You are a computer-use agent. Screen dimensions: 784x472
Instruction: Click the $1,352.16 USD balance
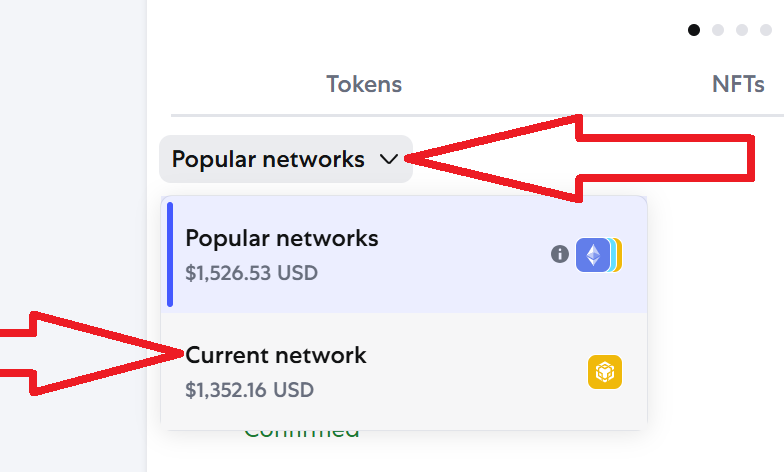click(x=250, y=390)
